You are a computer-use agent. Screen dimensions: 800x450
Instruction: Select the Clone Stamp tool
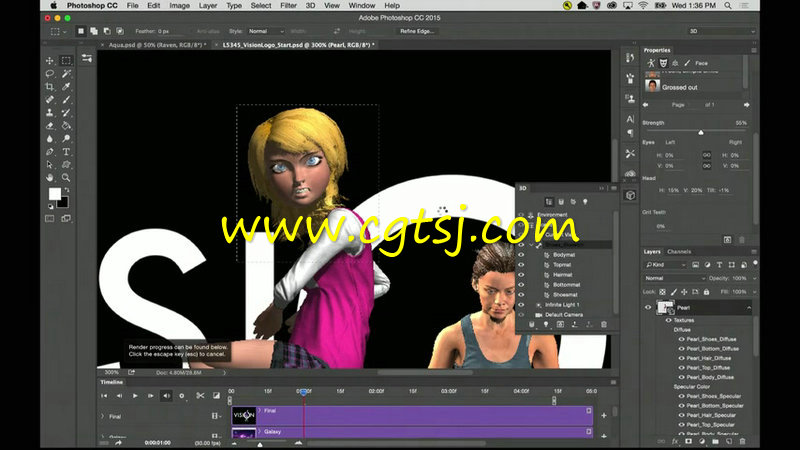49,112
